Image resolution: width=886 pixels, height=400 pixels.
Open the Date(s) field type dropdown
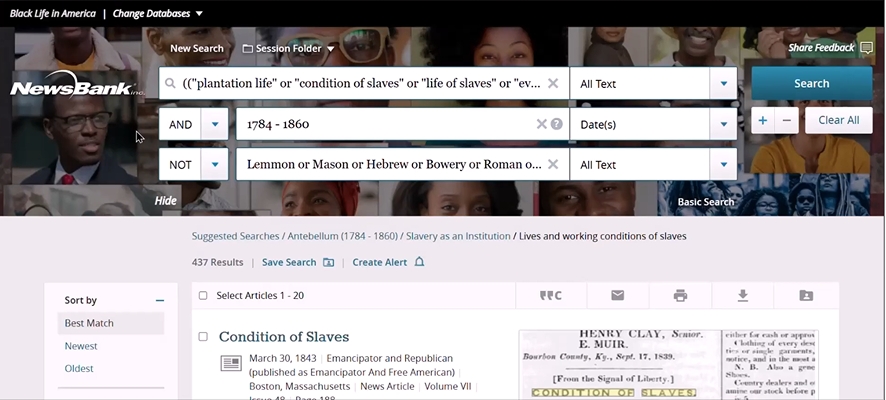pyautogui.click(x=723, y=124)
